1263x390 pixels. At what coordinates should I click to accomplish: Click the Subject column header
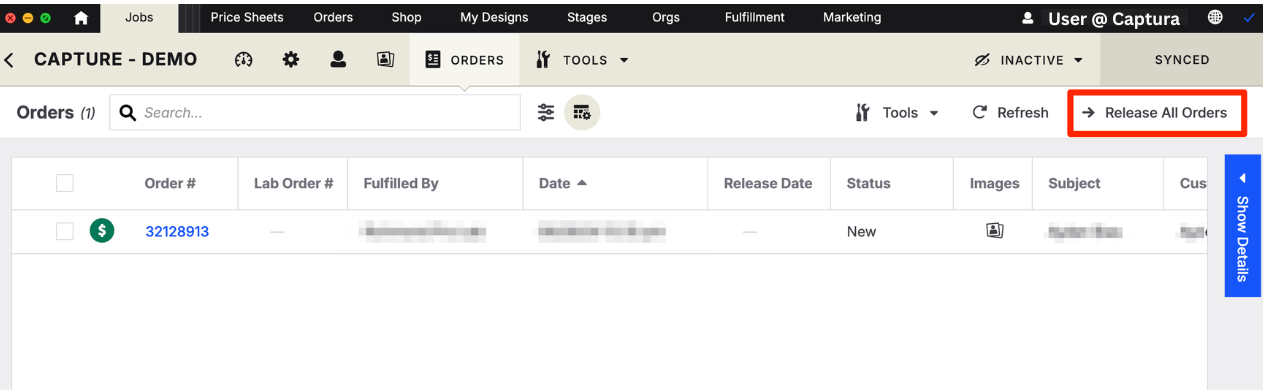[x=1074, y=183]
